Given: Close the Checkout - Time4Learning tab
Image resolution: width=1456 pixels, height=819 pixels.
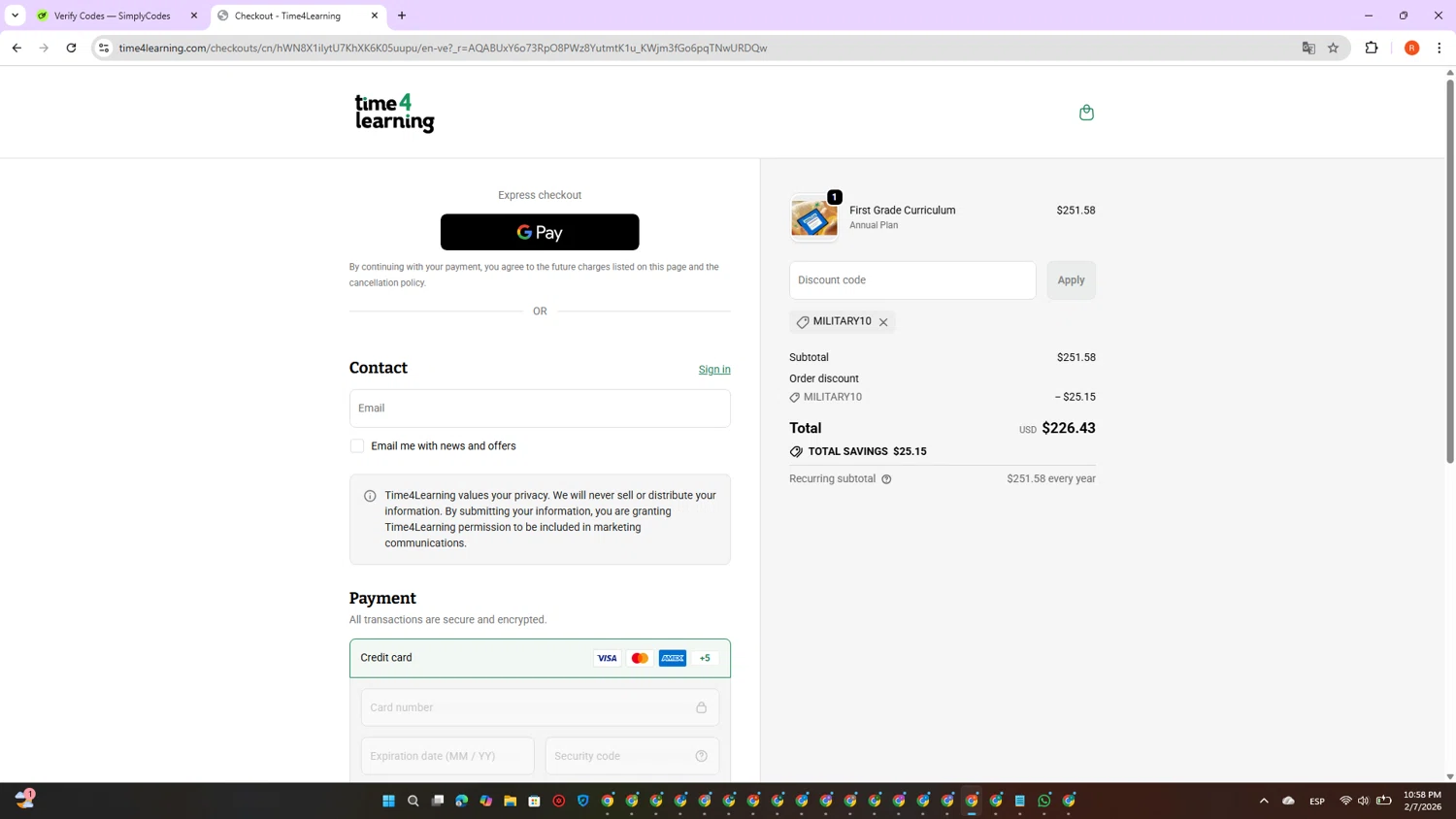Looking at the screenshot, I should [375, 16].
